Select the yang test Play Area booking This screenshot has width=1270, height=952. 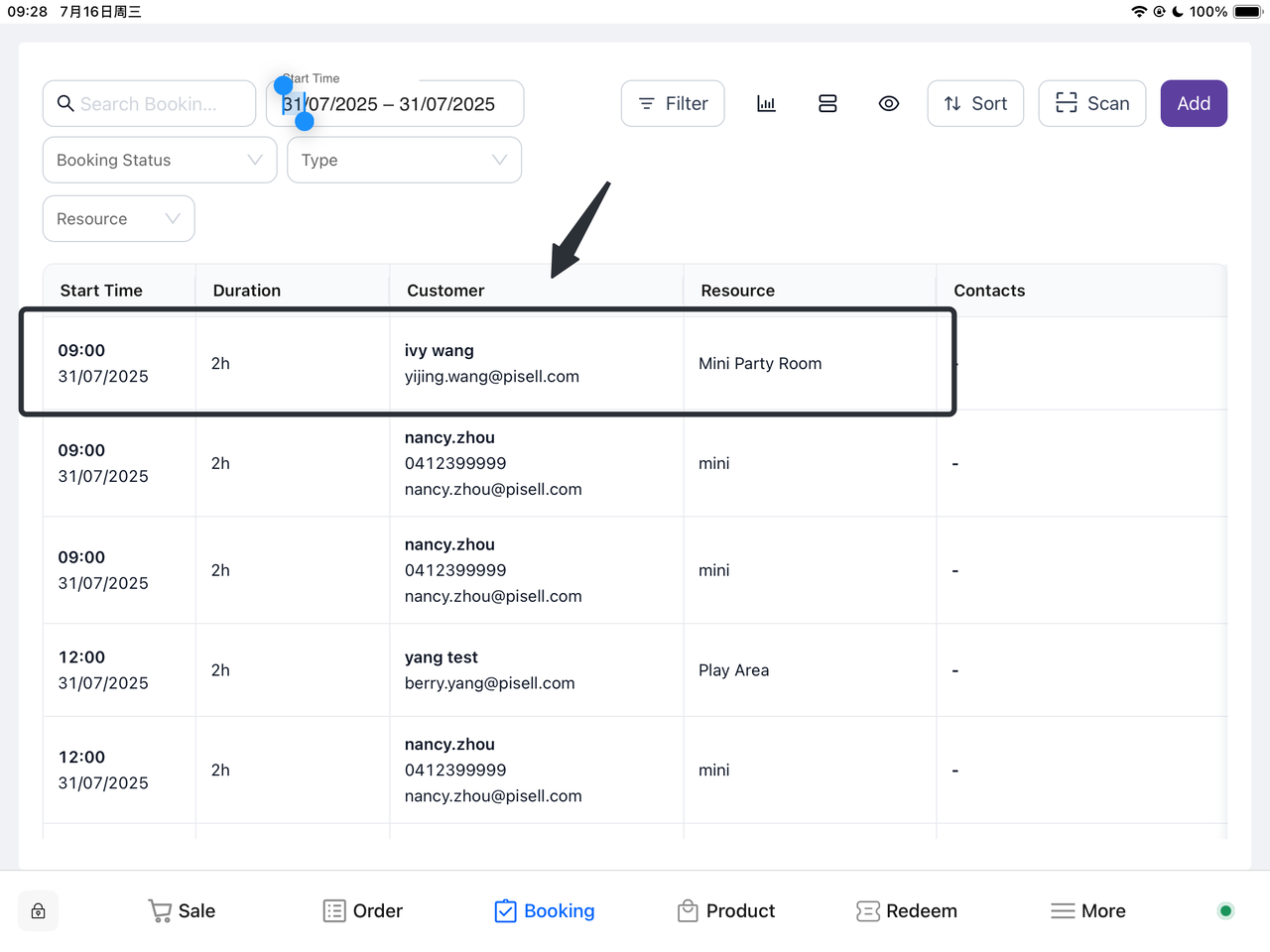pyautogui.click(x=489, y=670)
